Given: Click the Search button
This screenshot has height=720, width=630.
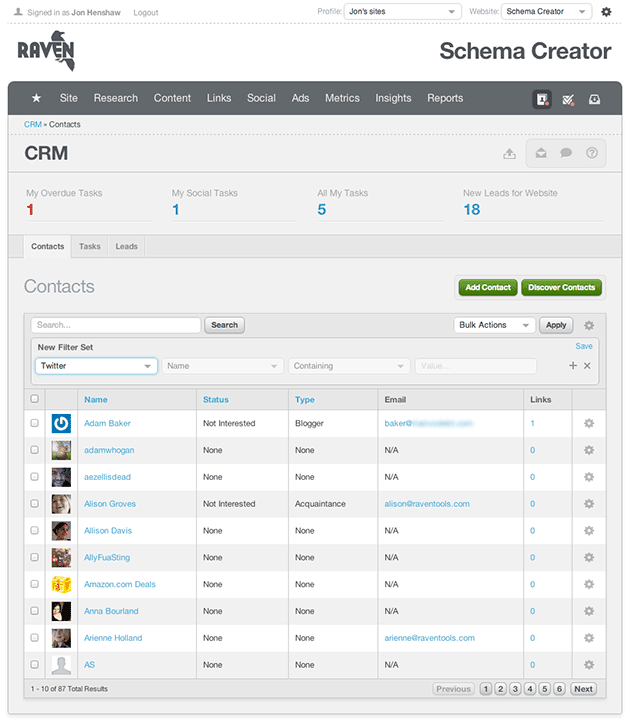Looking at the screenshot, I should click(x=224, y=325).
